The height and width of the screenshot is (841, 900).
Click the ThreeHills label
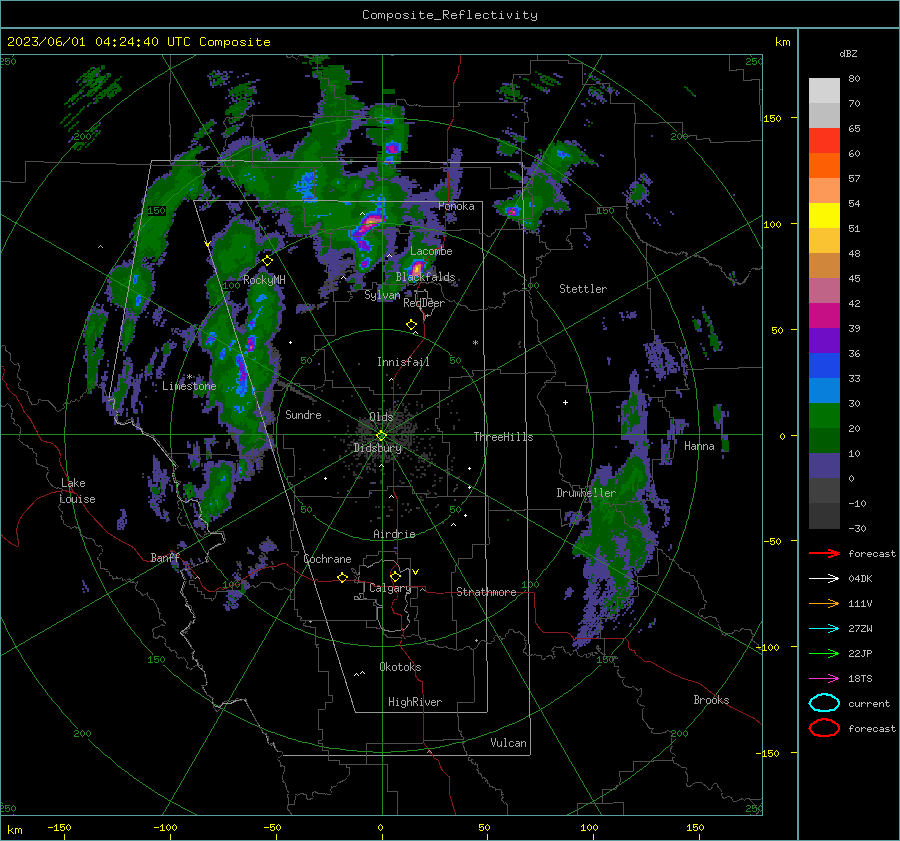[x=503, y=437]
